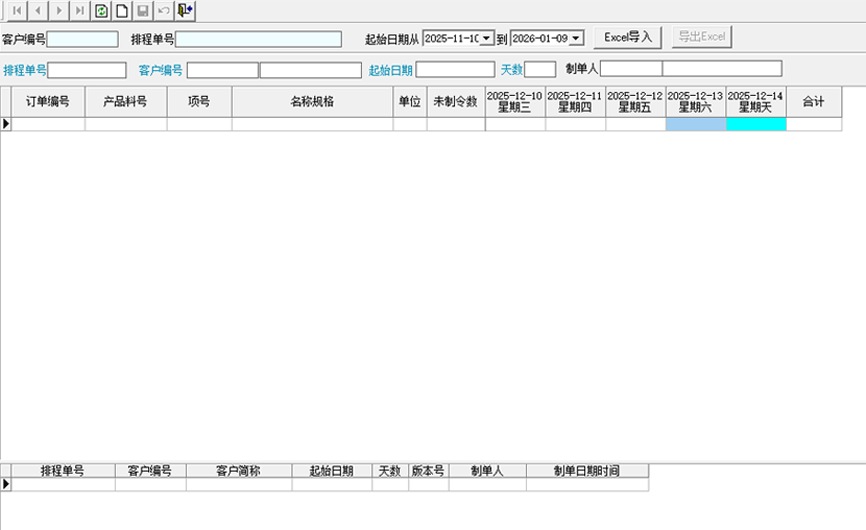This screenshot has width=866, height=530.
Task: Go to the previous record
Action: click(38, 10)
